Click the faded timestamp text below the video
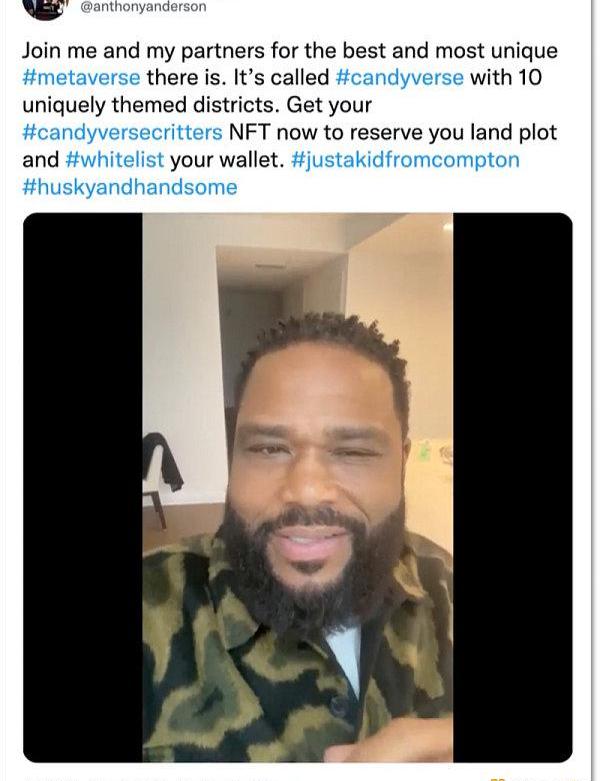The width and height of the screenshot is (600, 781). 149,777
